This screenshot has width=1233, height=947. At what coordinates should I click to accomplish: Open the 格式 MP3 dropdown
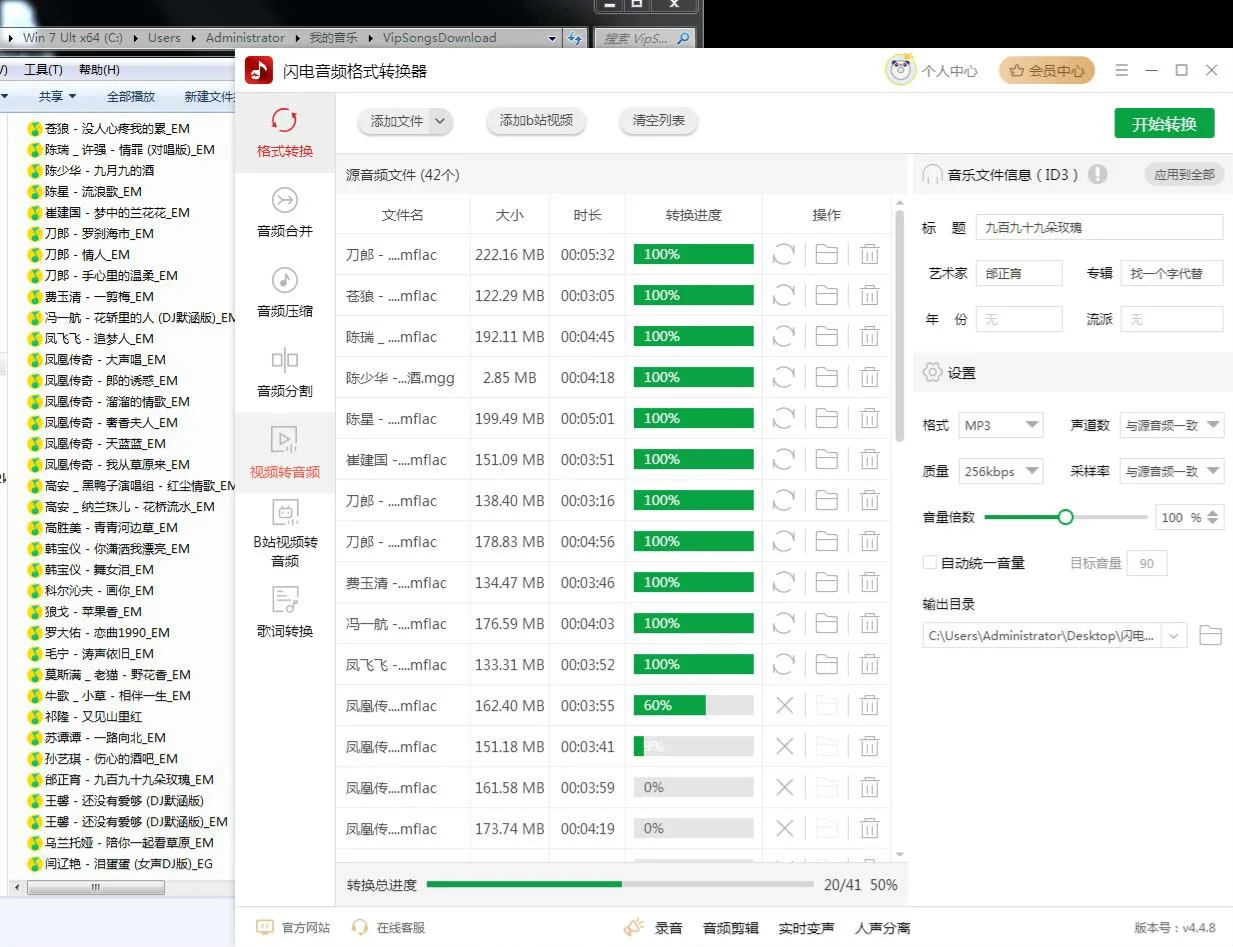tap(1000, 424)
